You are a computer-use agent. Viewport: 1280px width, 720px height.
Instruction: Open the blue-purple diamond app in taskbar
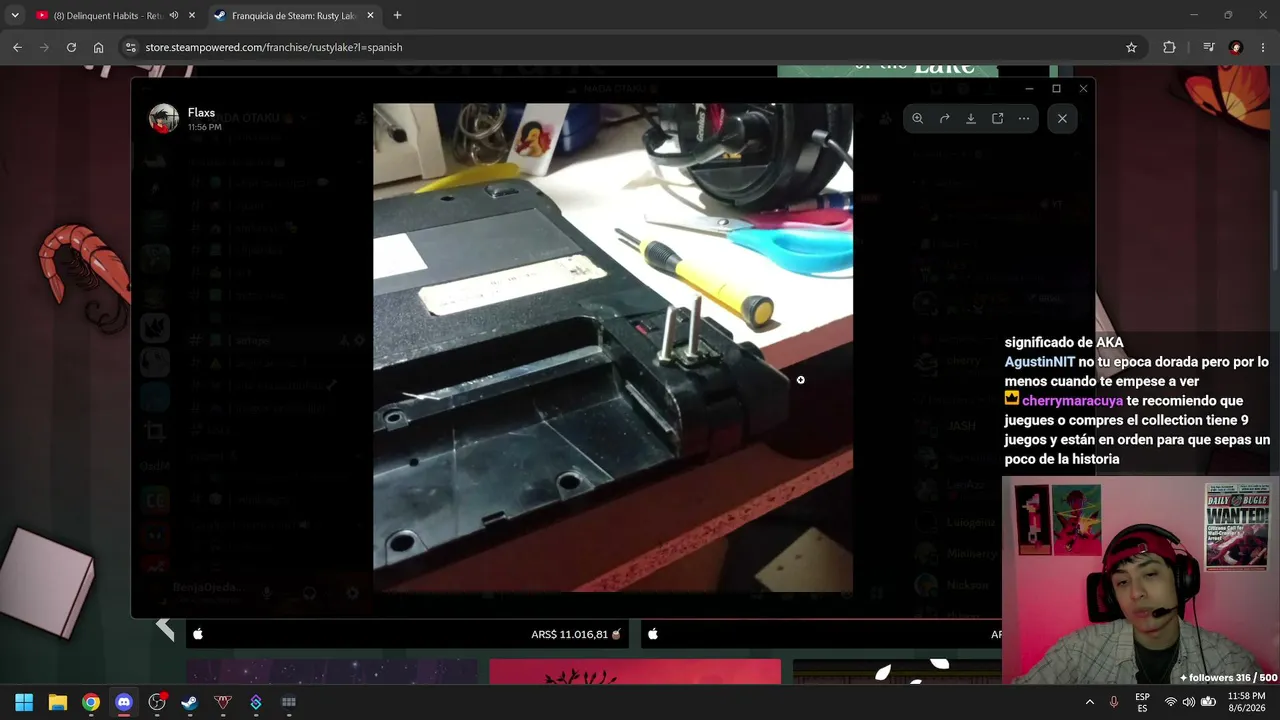tap(256, 702)
